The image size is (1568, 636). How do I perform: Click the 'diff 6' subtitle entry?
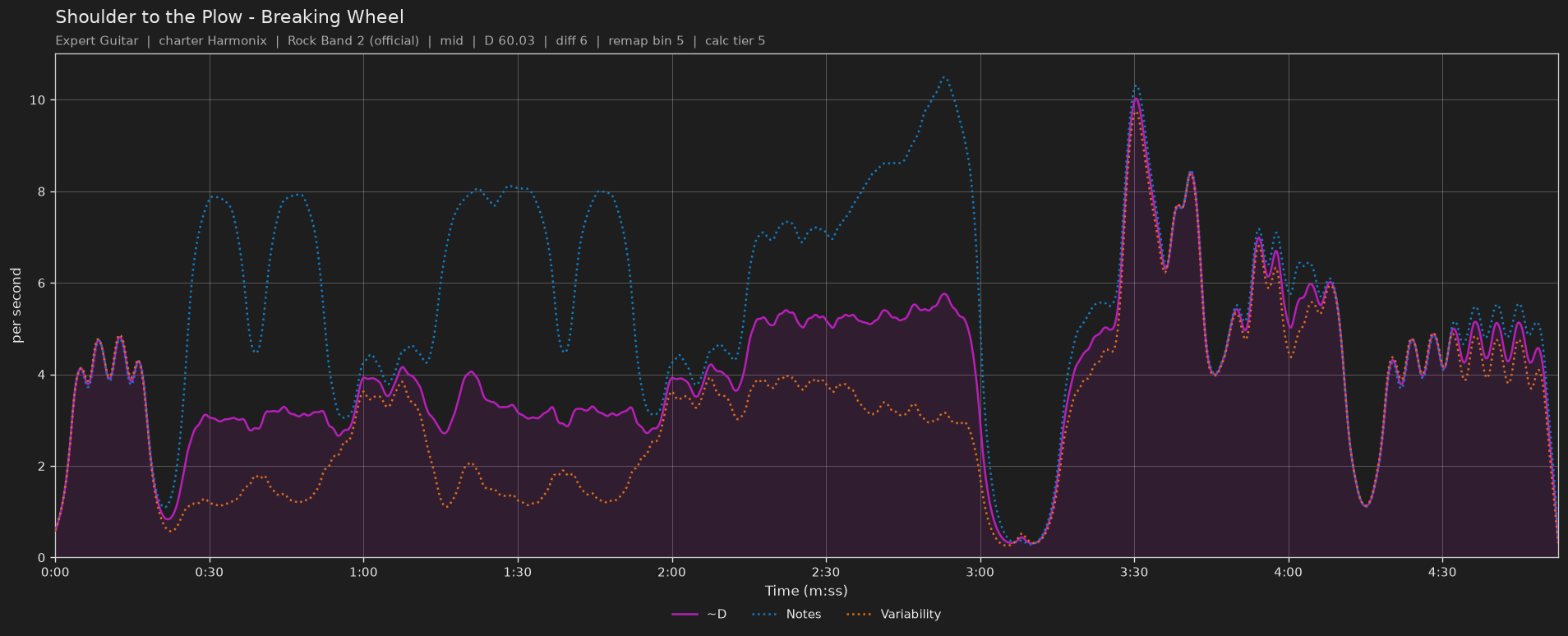click(x=572, y=41)
